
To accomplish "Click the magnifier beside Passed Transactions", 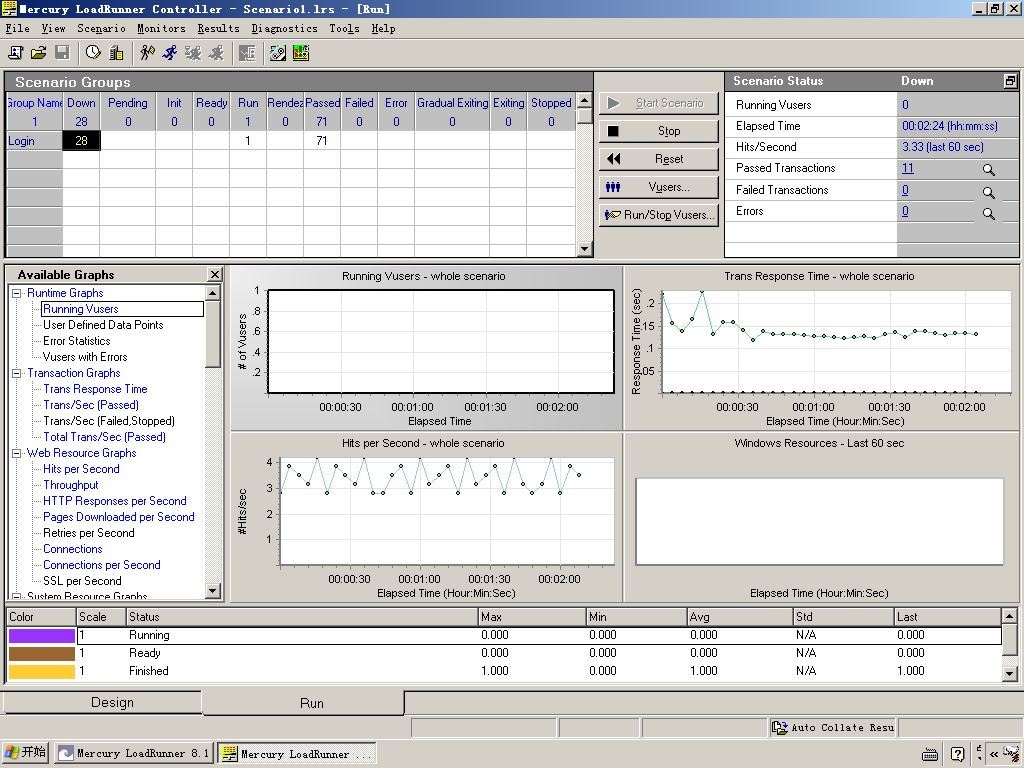I will pyautogui.click(x=989, y=170).
